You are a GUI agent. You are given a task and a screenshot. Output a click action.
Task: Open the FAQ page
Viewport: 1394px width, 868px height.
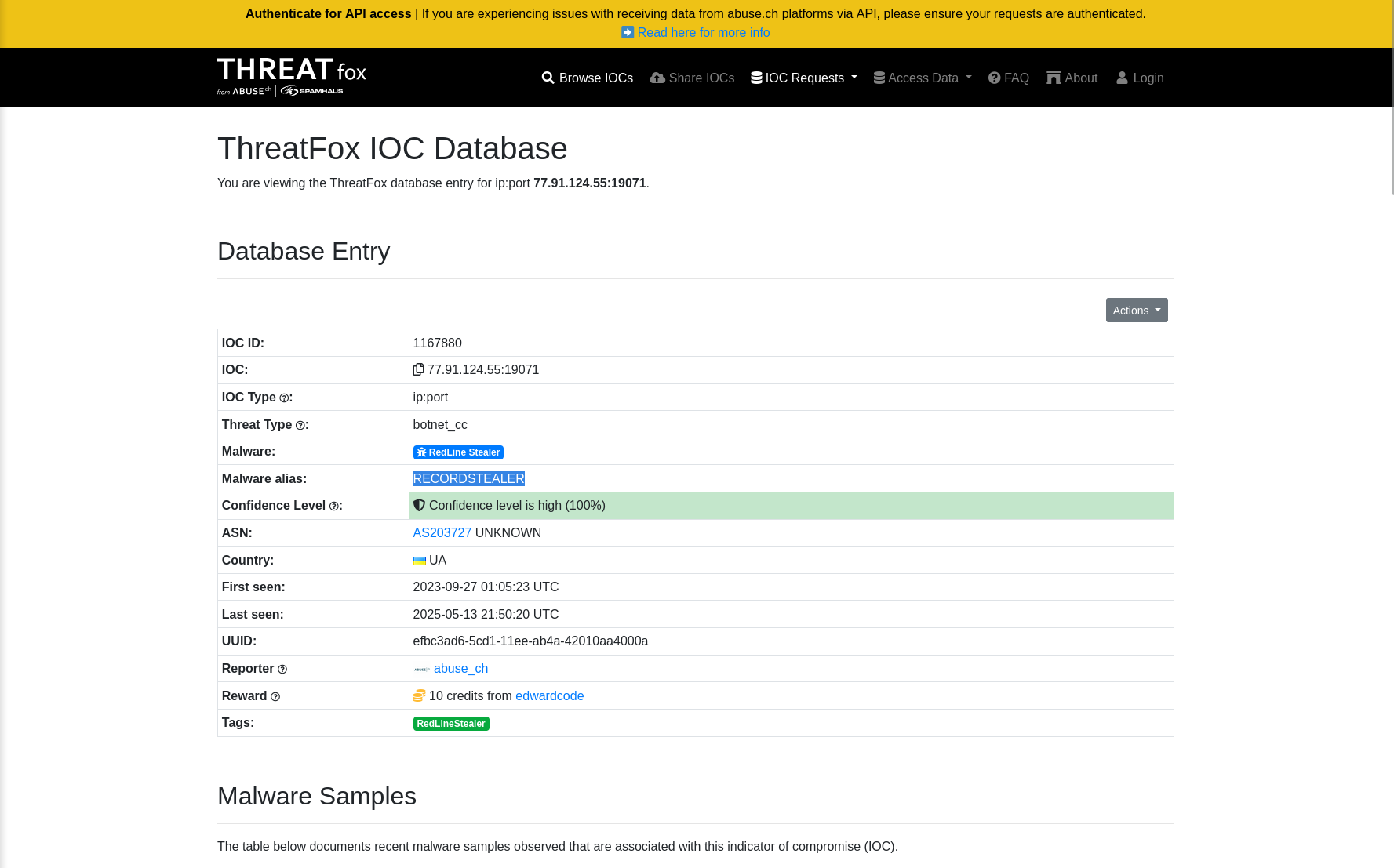(1017, 78)
